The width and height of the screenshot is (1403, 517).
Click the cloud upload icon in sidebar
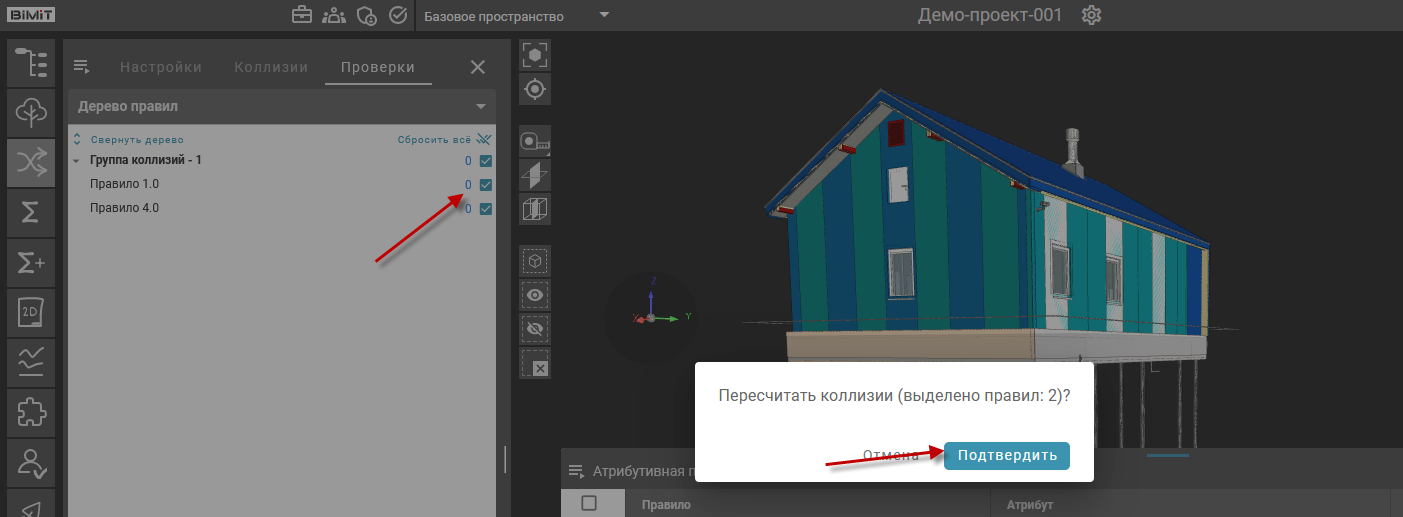(31, 111)
